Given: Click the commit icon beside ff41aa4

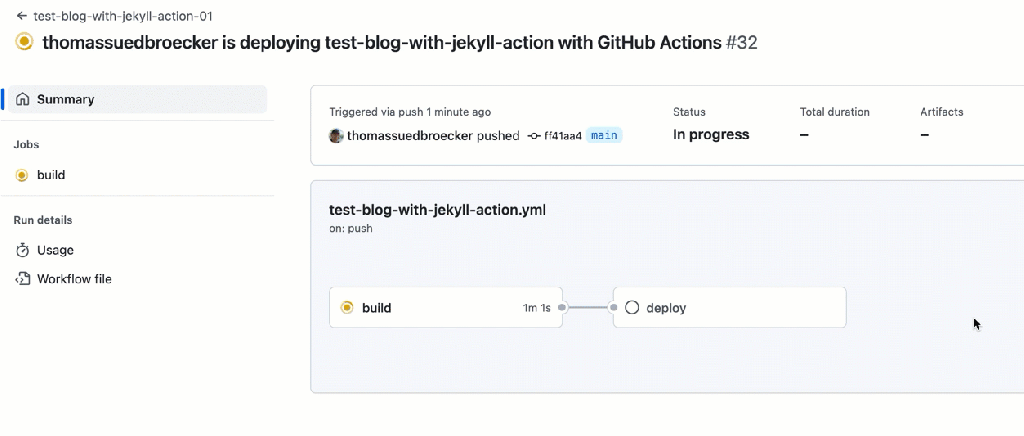Looking at the screenshot, I should coord(534,135).
